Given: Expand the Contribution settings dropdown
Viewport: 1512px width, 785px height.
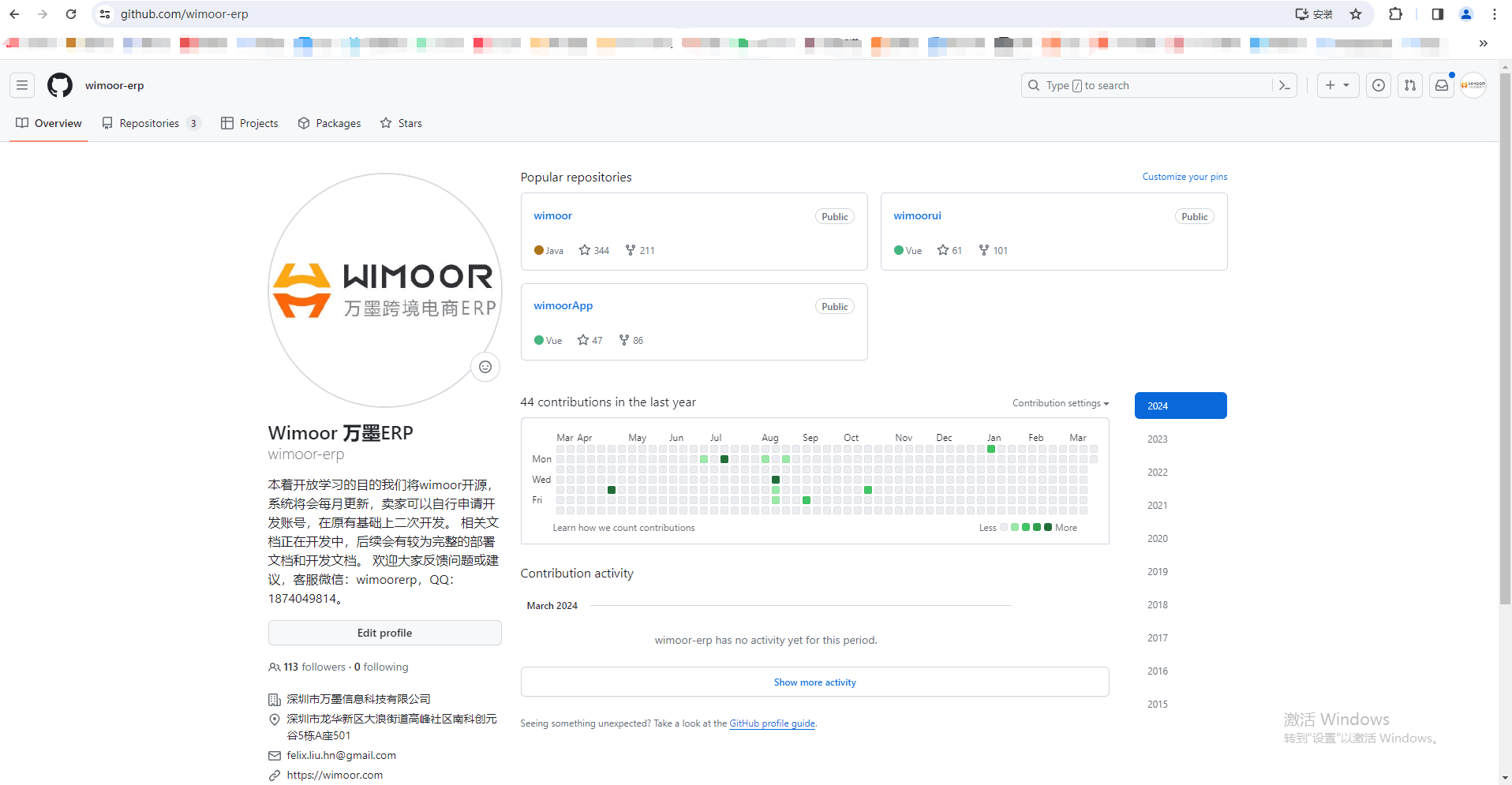Looking at the screenshot, I should point(1061,403).
